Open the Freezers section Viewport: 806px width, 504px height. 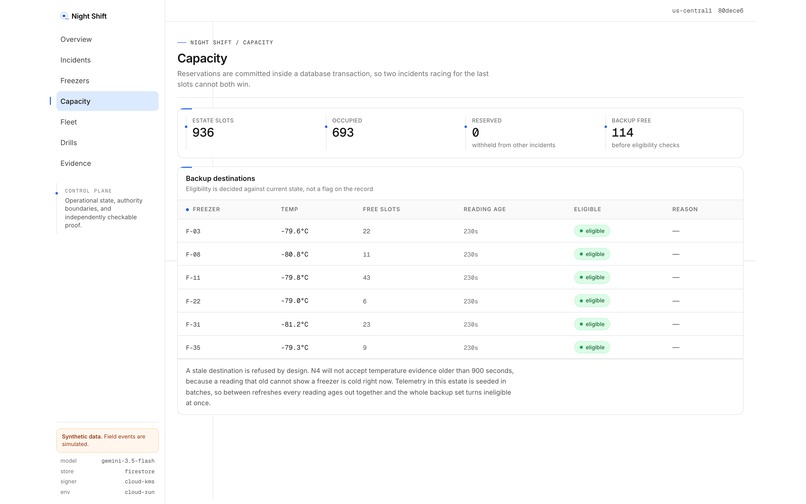(x=75, y=80)
